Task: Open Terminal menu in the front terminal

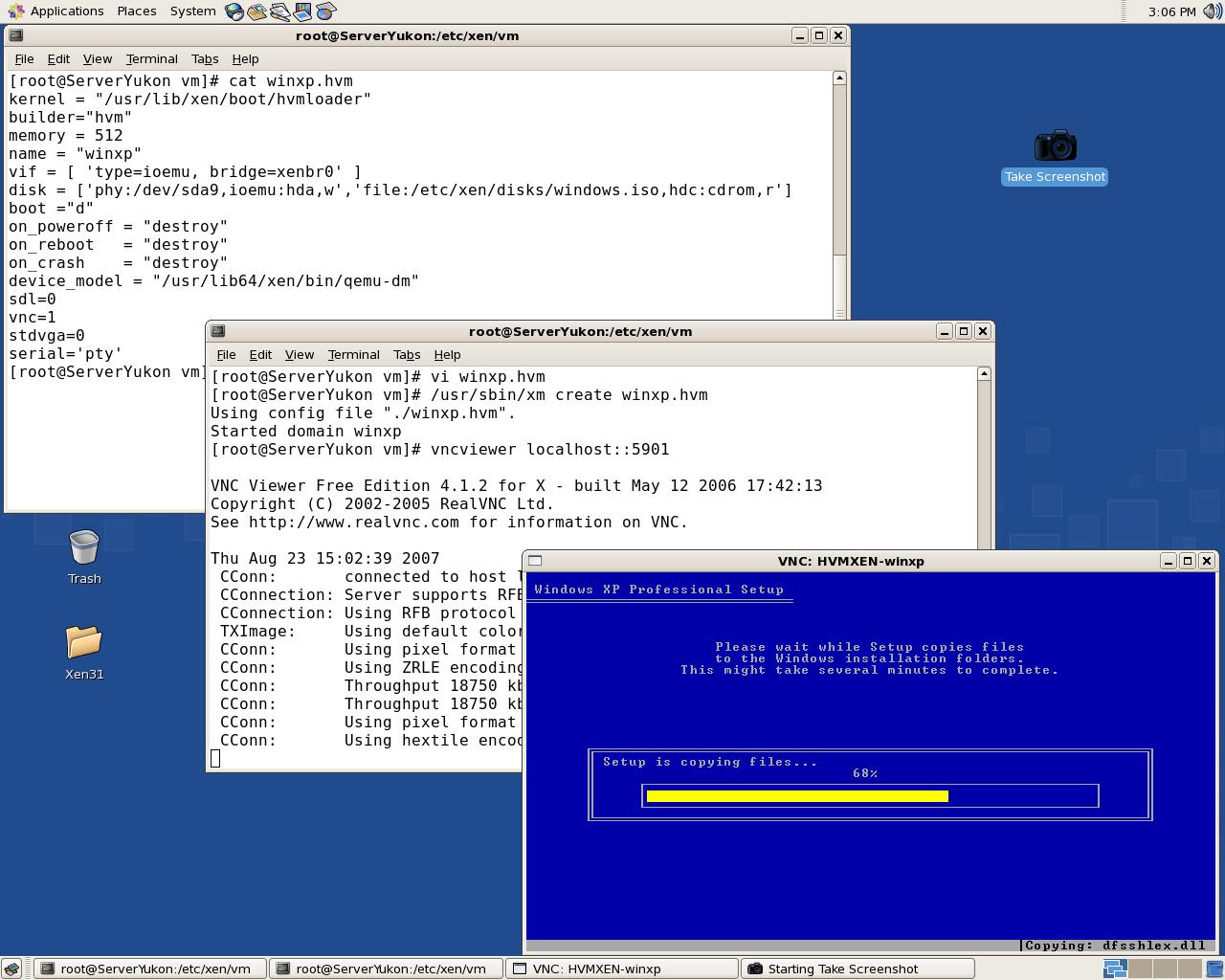Action: coord(353,354)
